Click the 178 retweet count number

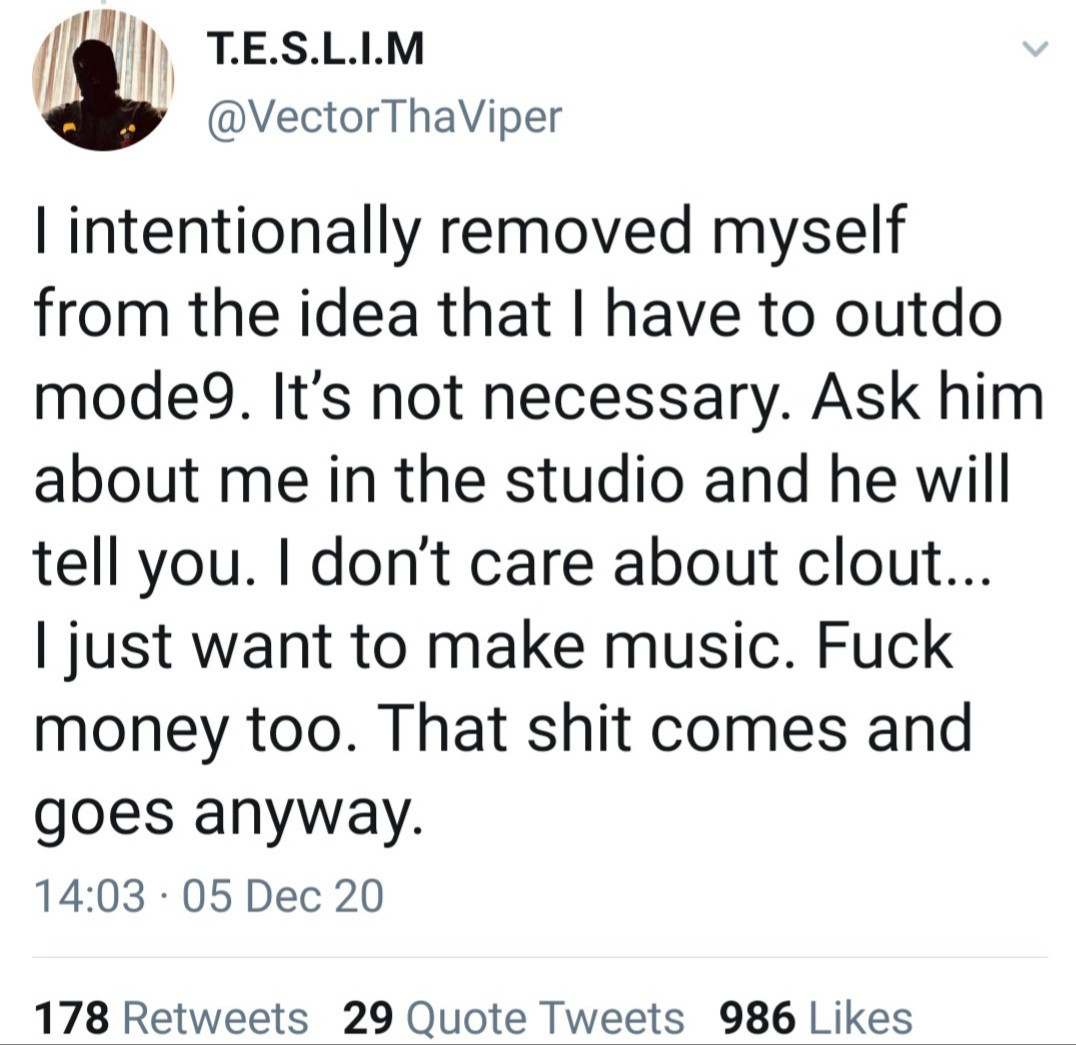tap(71, 1018)
